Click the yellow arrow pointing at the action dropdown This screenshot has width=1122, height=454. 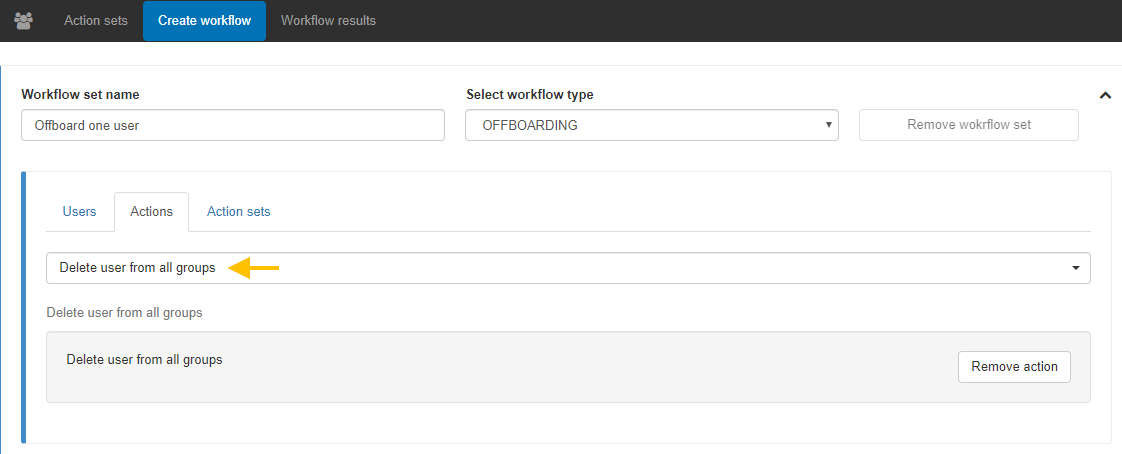(254, 268)
